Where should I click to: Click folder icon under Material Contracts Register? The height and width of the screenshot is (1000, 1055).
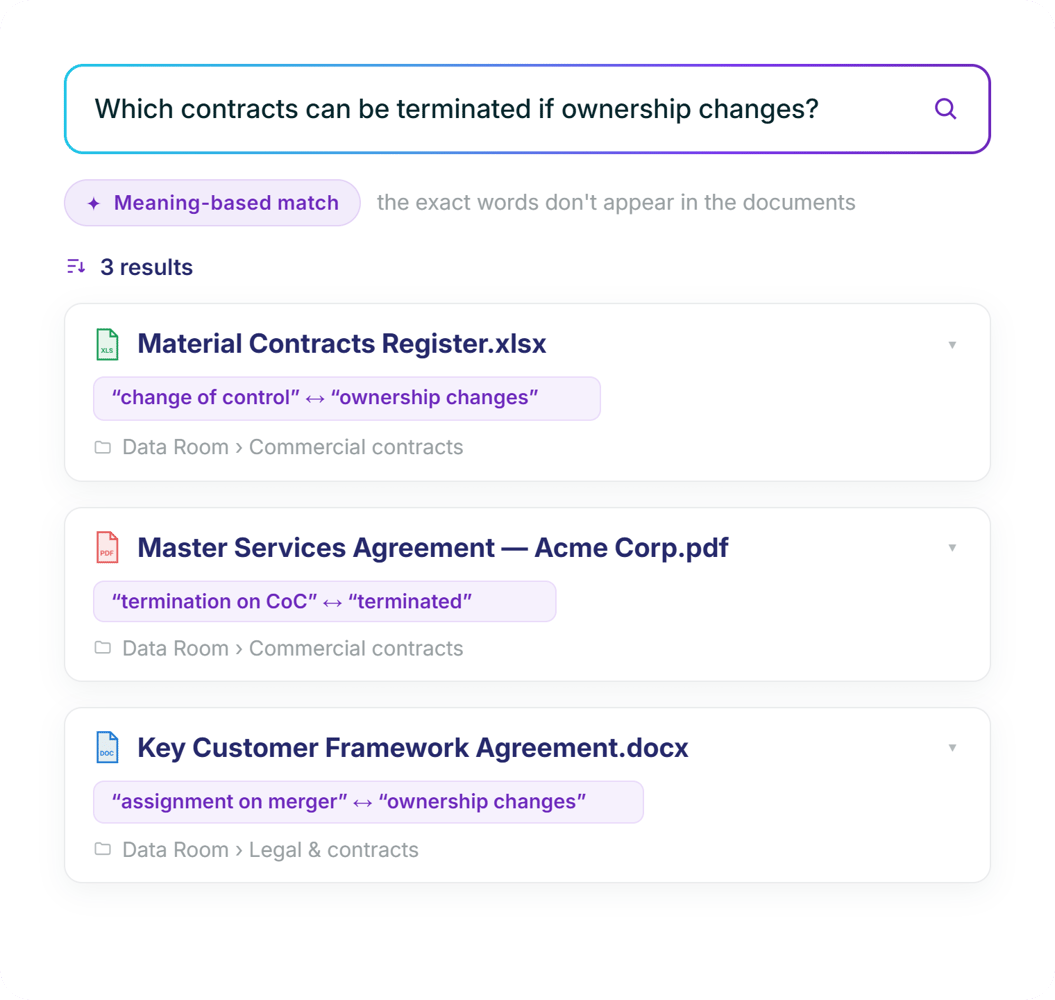click(102, 447)
